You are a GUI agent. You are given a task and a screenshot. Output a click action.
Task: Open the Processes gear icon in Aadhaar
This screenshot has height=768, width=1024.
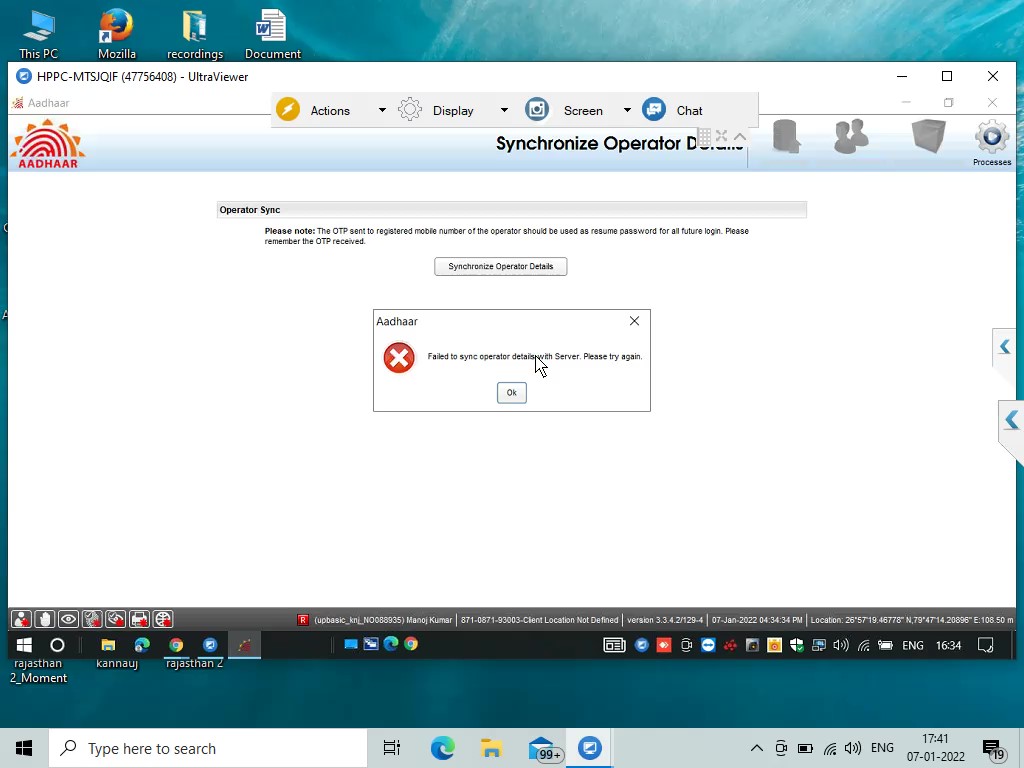(991, 143)
